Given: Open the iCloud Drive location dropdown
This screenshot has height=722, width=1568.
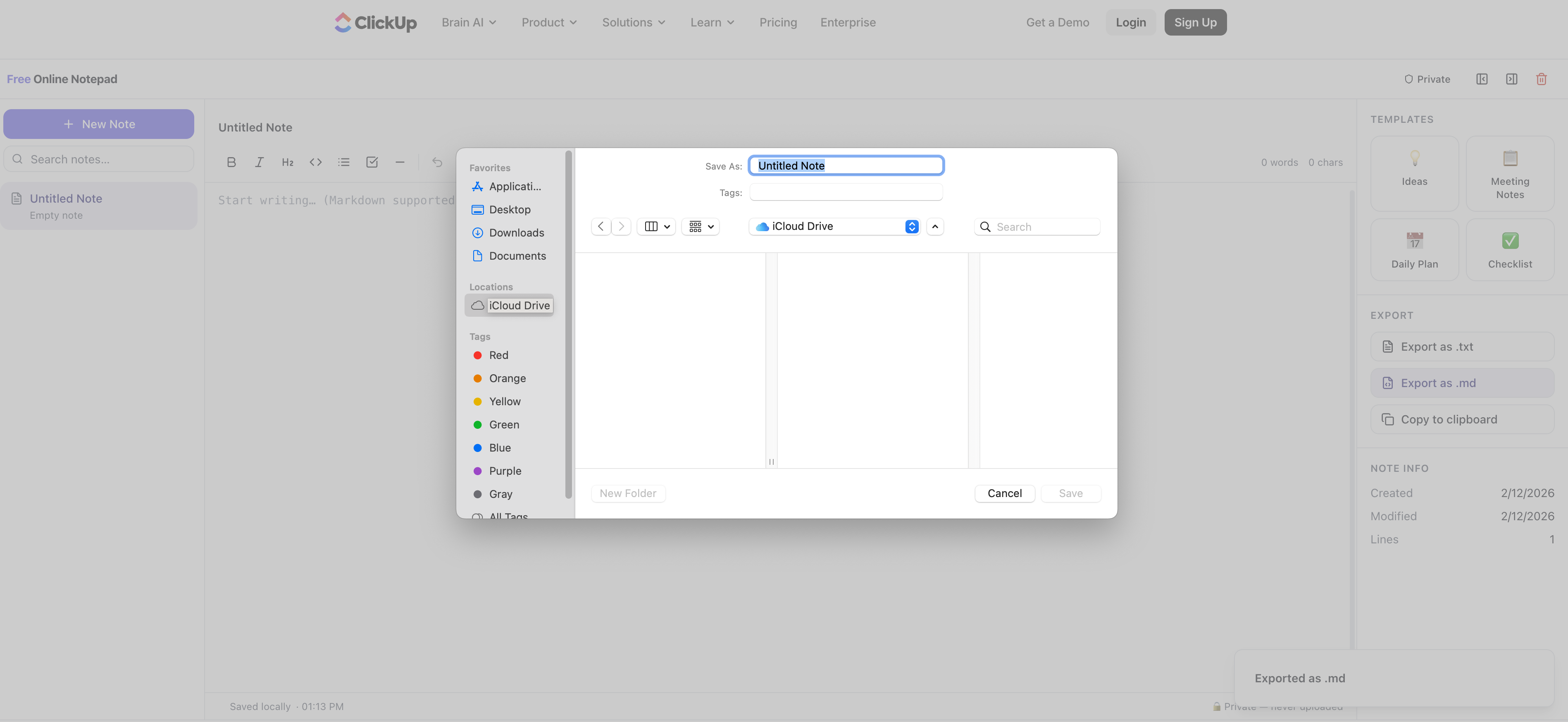Looking at the screenshot, I should coord(834,227).
